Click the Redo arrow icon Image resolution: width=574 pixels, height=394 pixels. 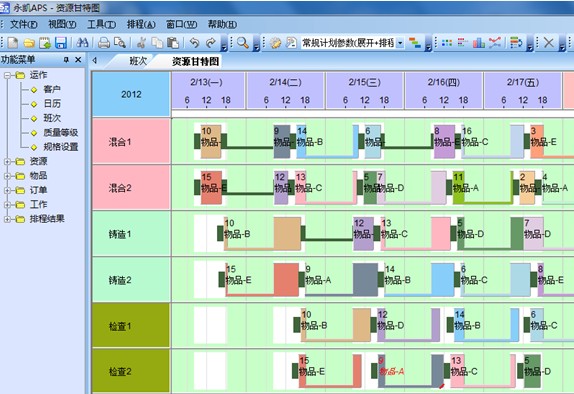click(x=210, y=43)
